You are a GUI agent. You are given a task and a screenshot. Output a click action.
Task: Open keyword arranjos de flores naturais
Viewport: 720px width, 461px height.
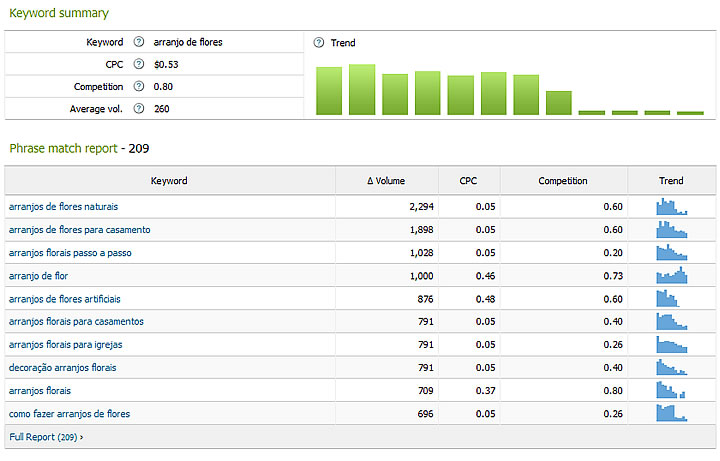[63, 207]
